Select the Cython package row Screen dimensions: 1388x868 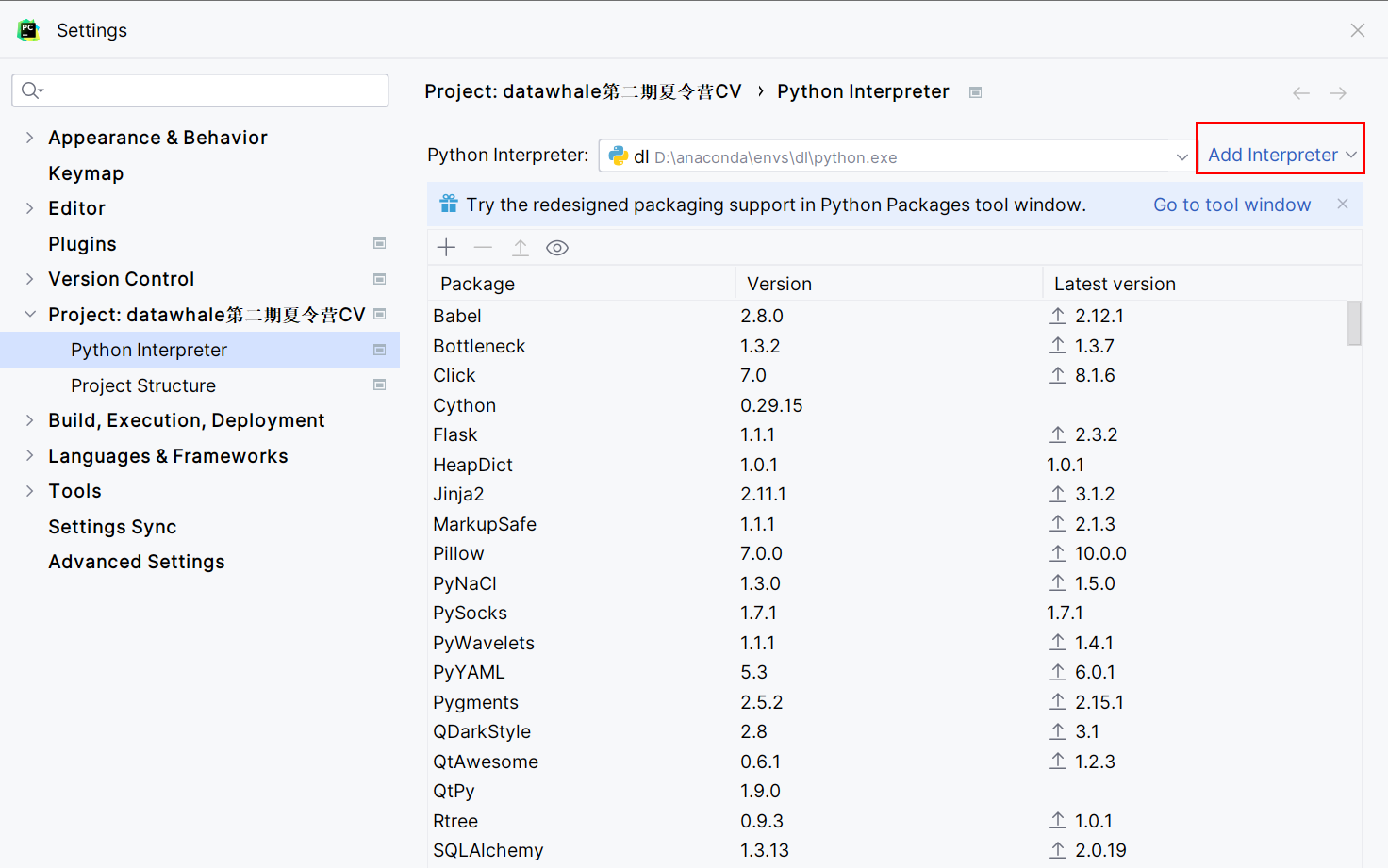[x=887, y=405]
